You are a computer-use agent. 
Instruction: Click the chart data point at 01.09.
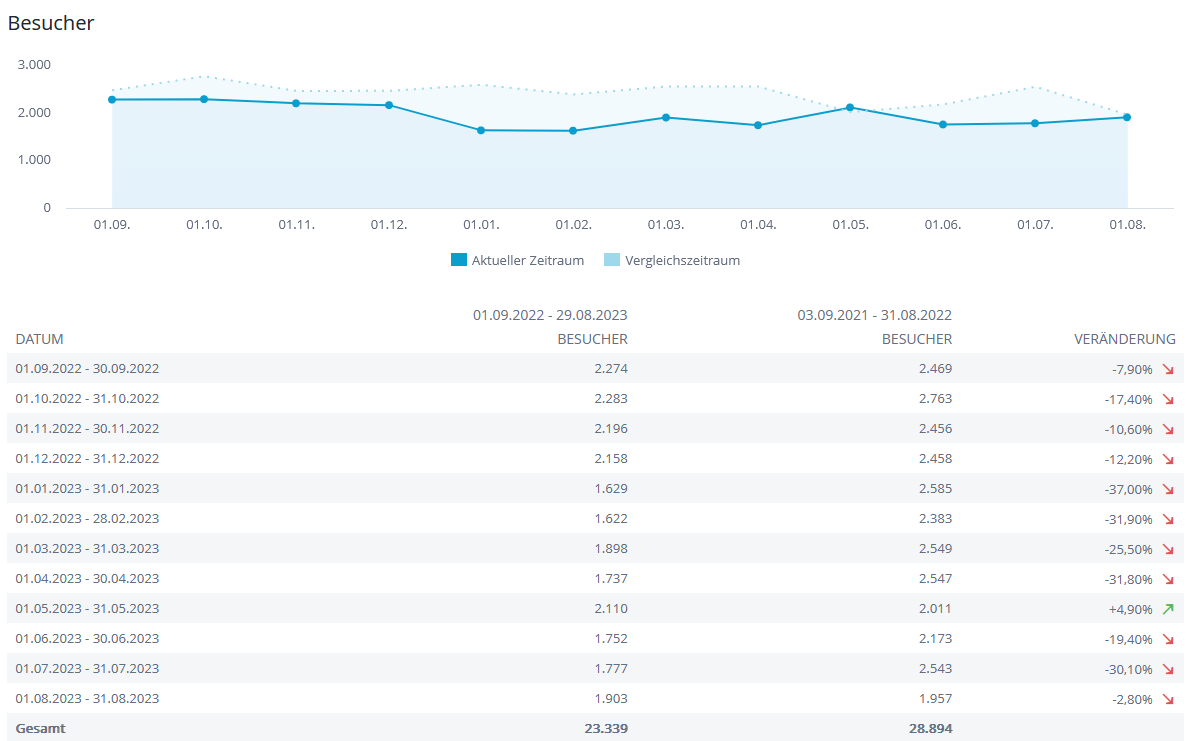tap(112, 99)
